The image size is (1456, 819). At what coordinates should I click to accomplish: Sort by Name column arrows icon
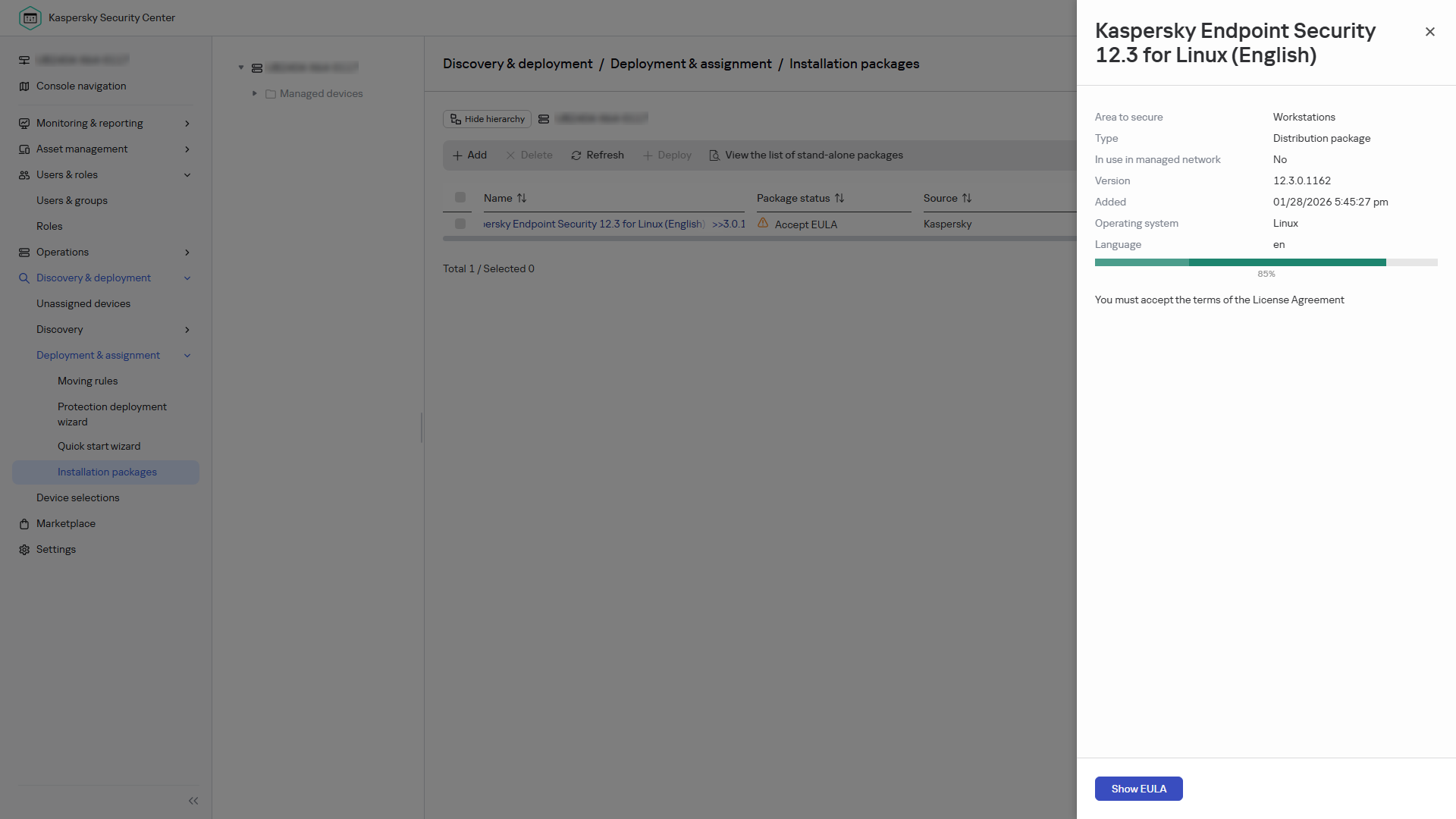522,198
